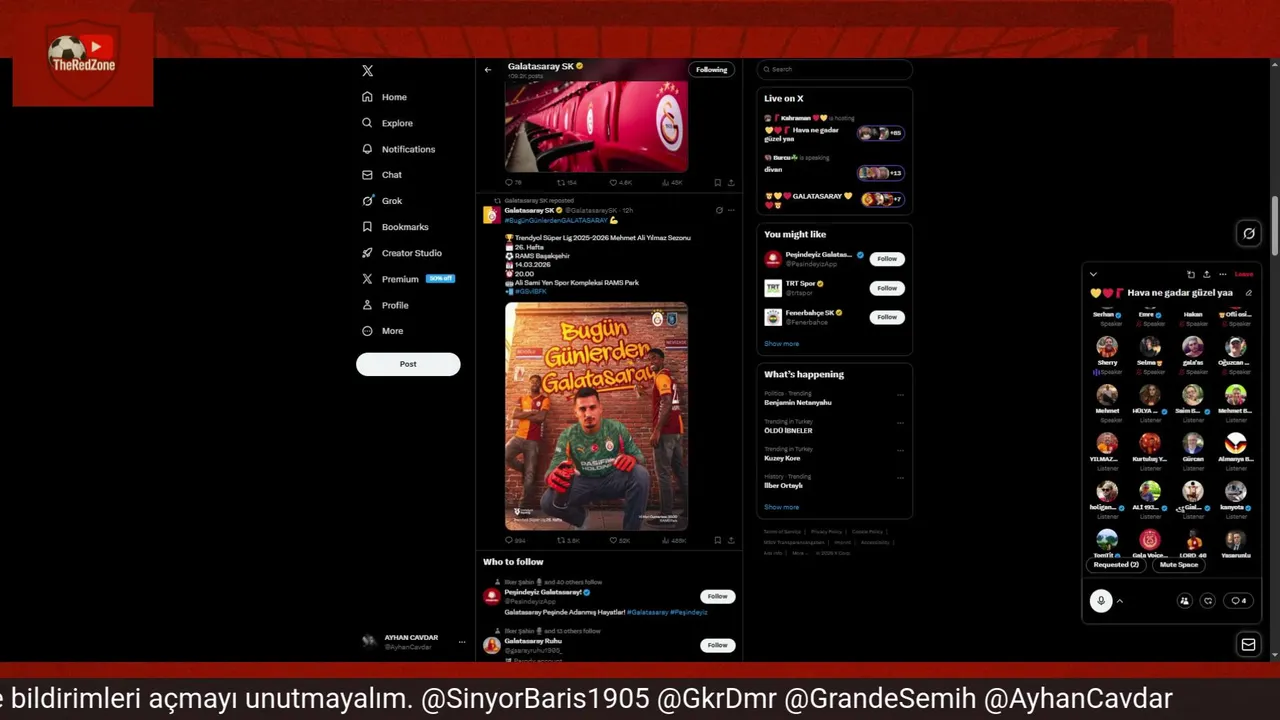The height and width of the screenshot is (720, 1280).
Task: Open the Home page from sidebar
Action: (385, 97)
